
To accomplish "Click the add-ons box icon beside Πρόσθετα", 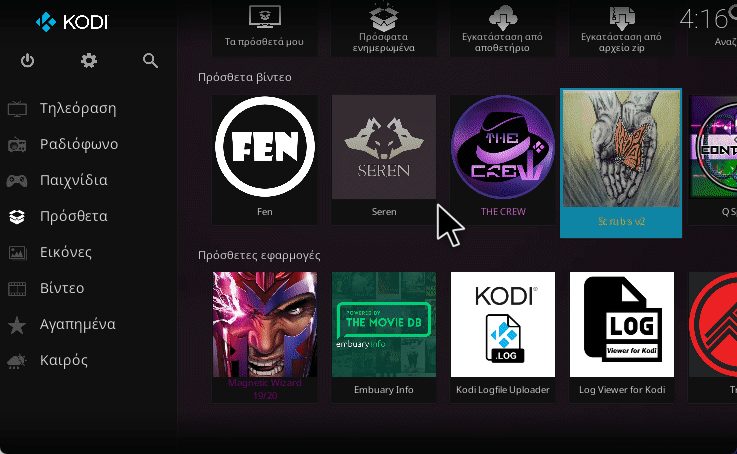I will (x=17, y=217).
